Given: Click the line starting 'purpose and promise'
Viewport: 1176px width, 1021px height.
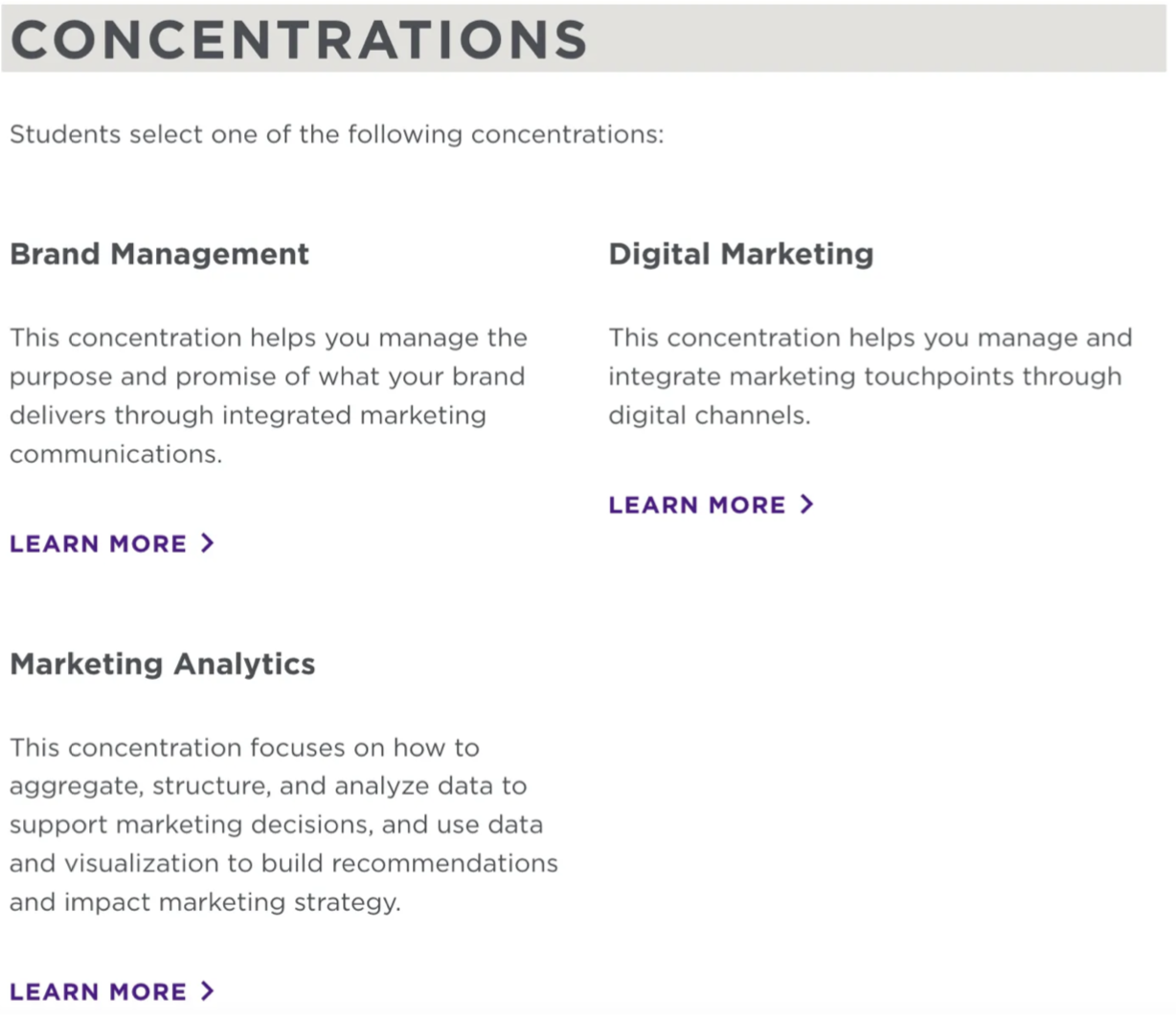Looking at the screenshot, I should tap(267, 376).
